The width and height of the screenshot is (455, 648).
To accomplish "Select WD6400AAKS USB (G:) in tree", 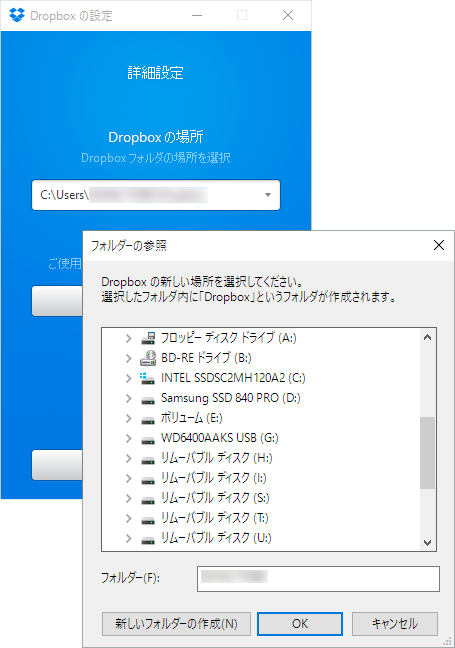I will (219, 438).
